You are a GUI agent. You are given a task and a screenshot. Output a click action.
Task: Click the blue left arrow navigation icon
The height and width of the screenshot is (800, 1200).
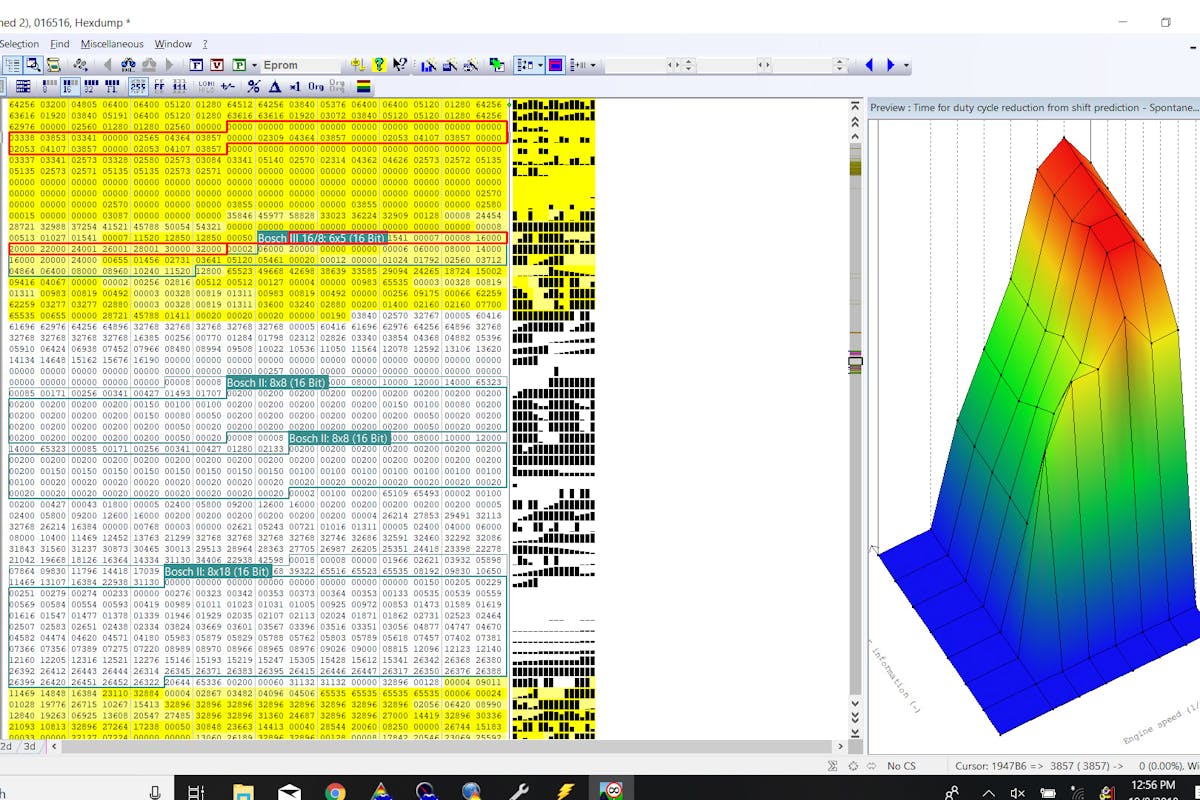coord(868,65)
